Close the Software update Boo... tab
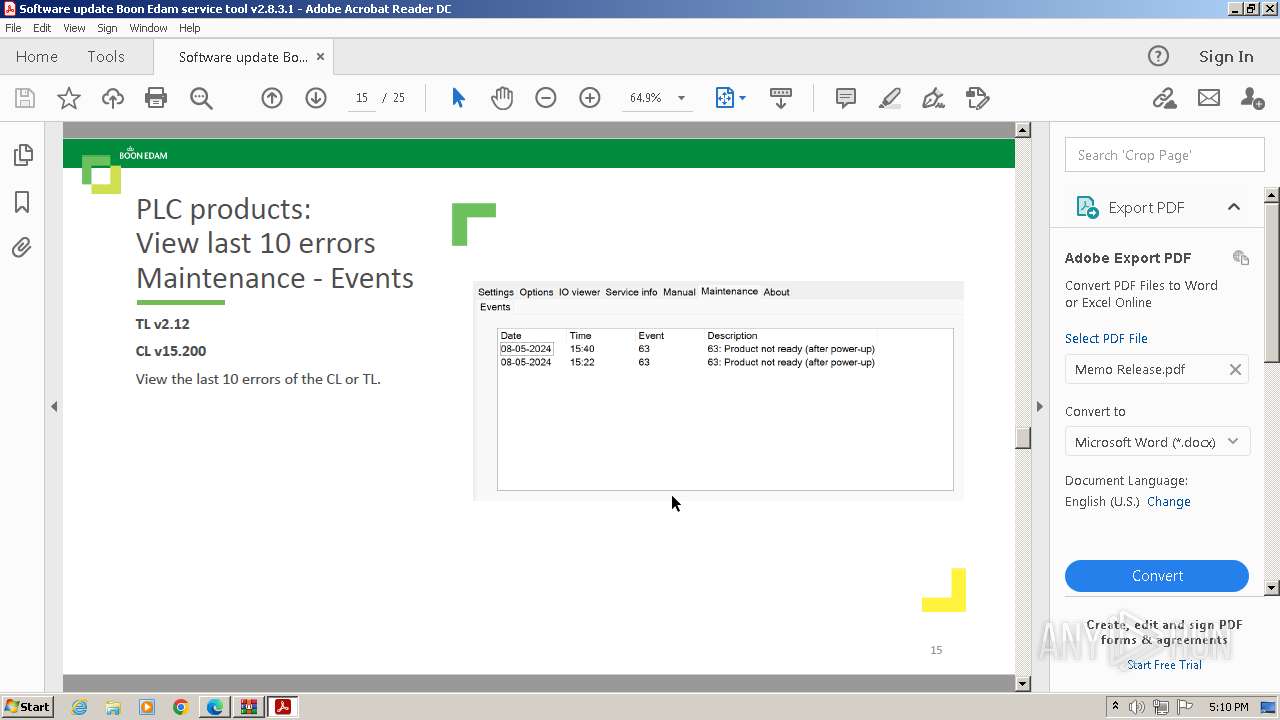Image resolution: width=1280 pixels, height=720 pixels. [x=320, y=57]
